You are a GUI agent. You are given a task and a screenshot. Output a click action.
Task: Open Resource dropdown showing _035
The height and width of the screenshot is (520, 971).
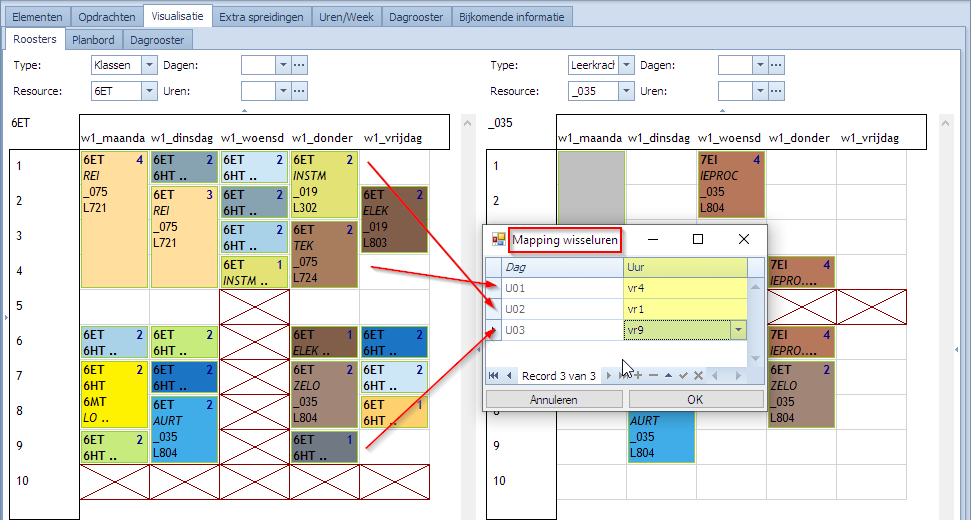click(627, 91)
